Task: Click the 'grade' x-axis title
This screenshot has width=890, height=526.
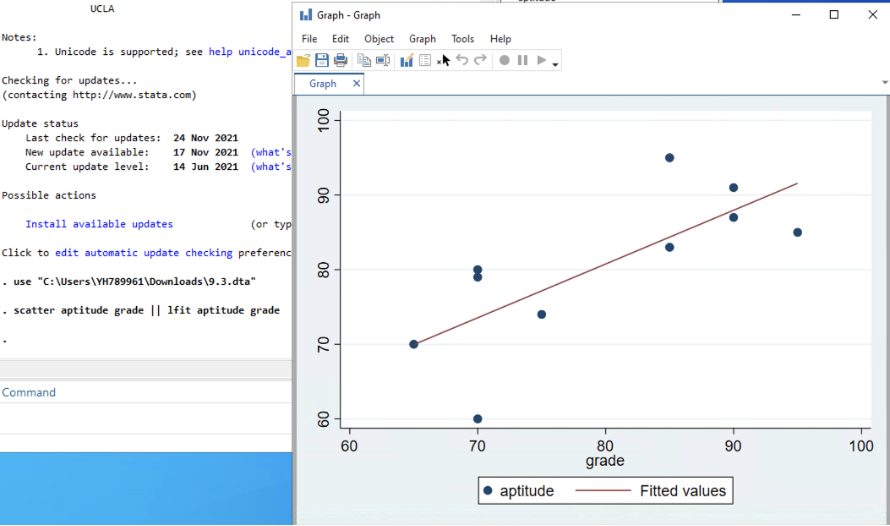Action: point(605,461)
